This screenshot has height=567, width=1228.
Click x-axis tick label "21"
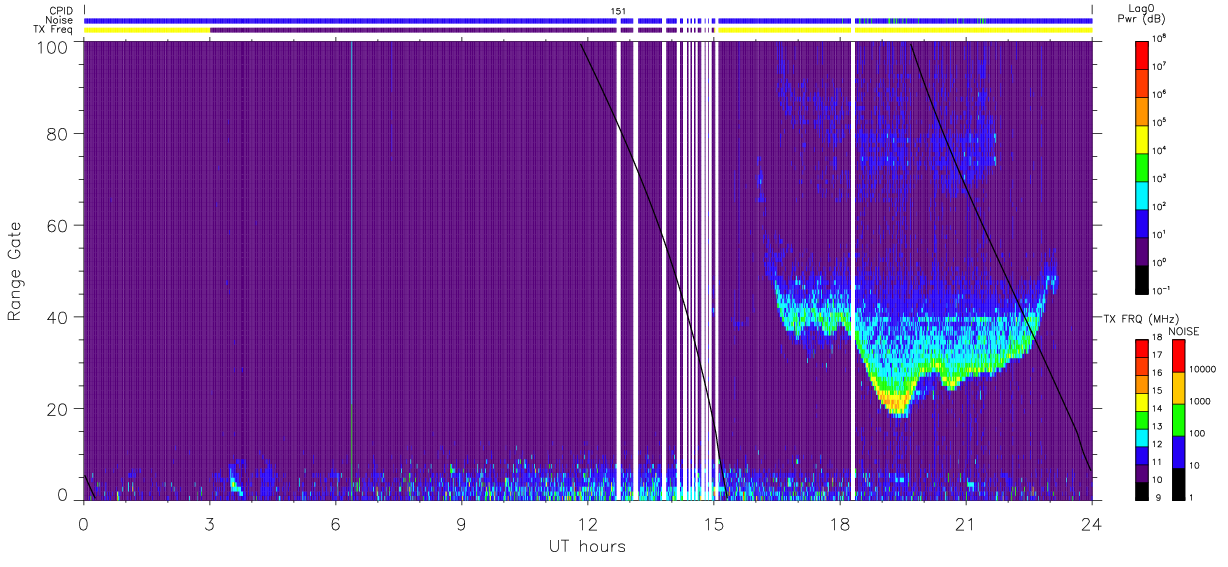(x=965, y=523)
